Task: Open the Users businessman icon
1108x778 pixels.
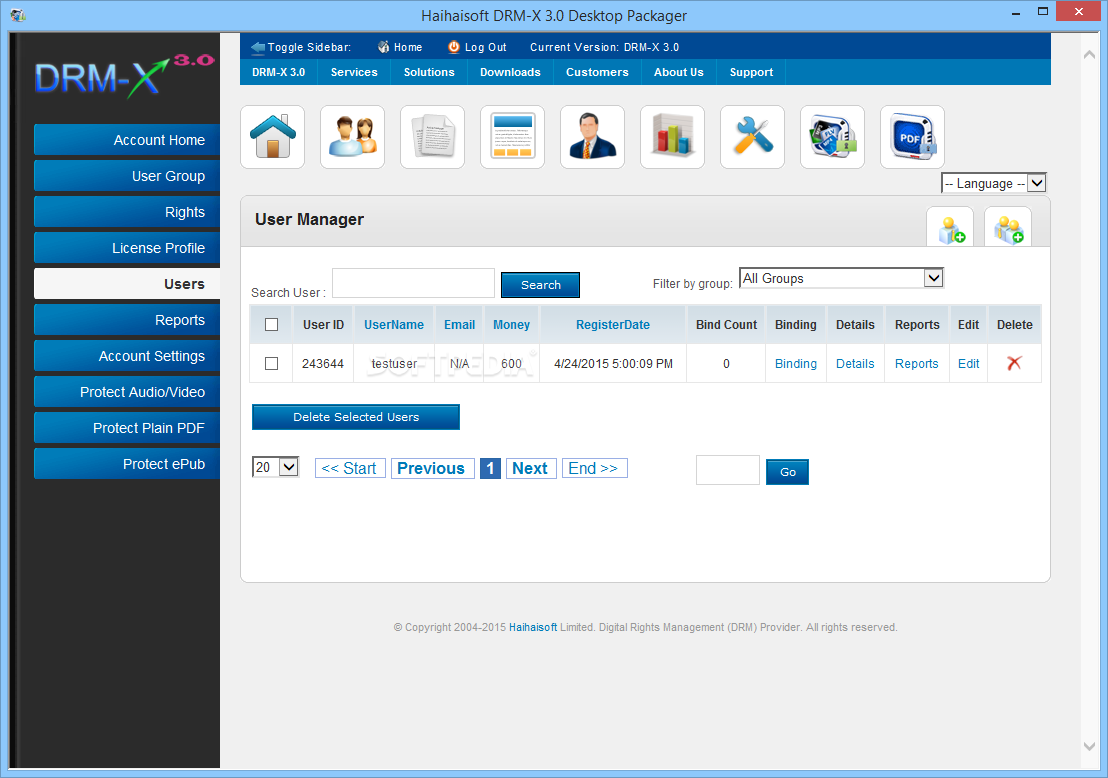Action: (x=592, y=137)
